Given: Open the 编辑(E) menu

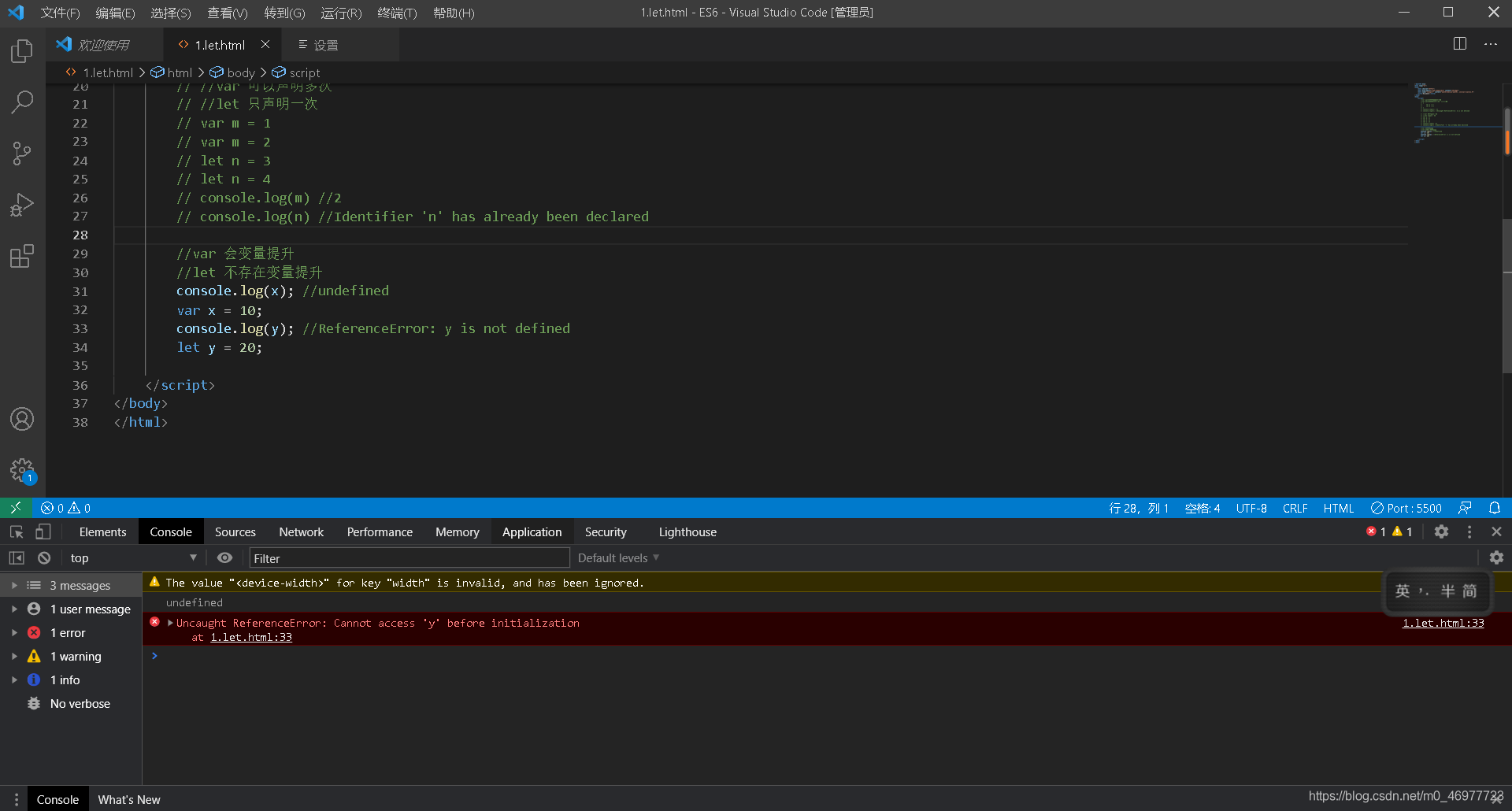Looking at the screenshot, I should 115,13.
